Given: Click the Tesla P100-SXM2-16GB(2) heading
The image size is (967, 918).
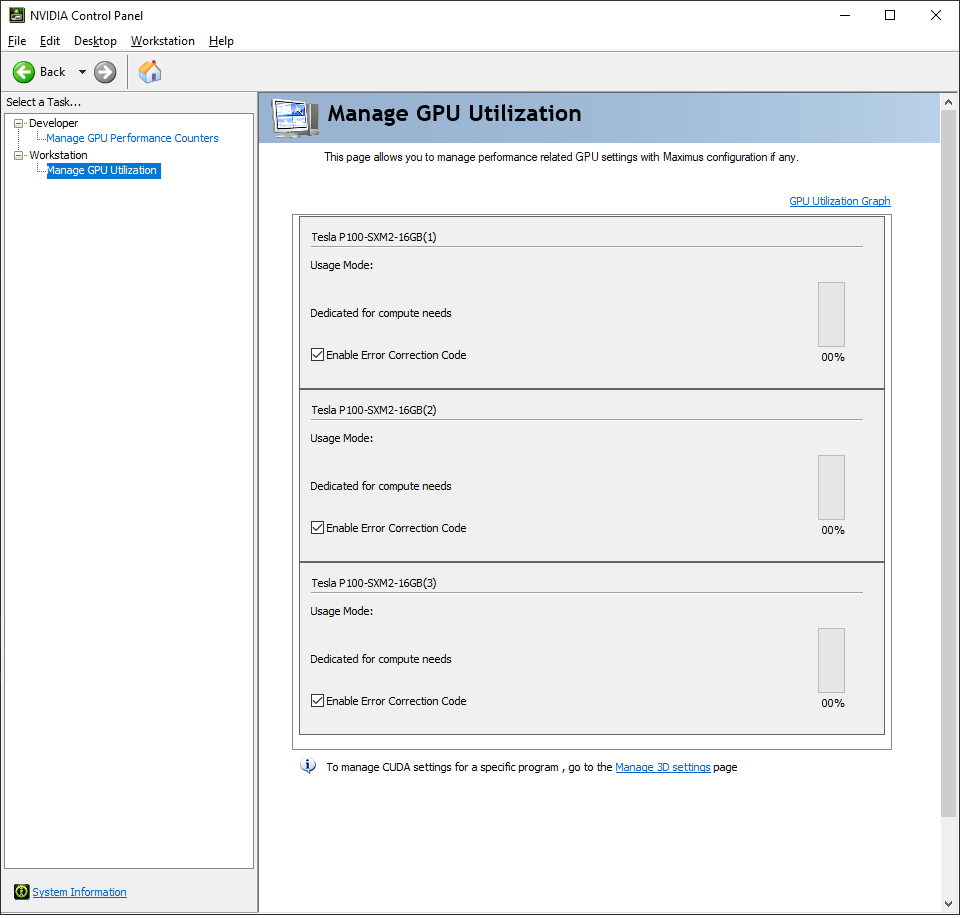Looking at the screenshot, I should (376, 412).
